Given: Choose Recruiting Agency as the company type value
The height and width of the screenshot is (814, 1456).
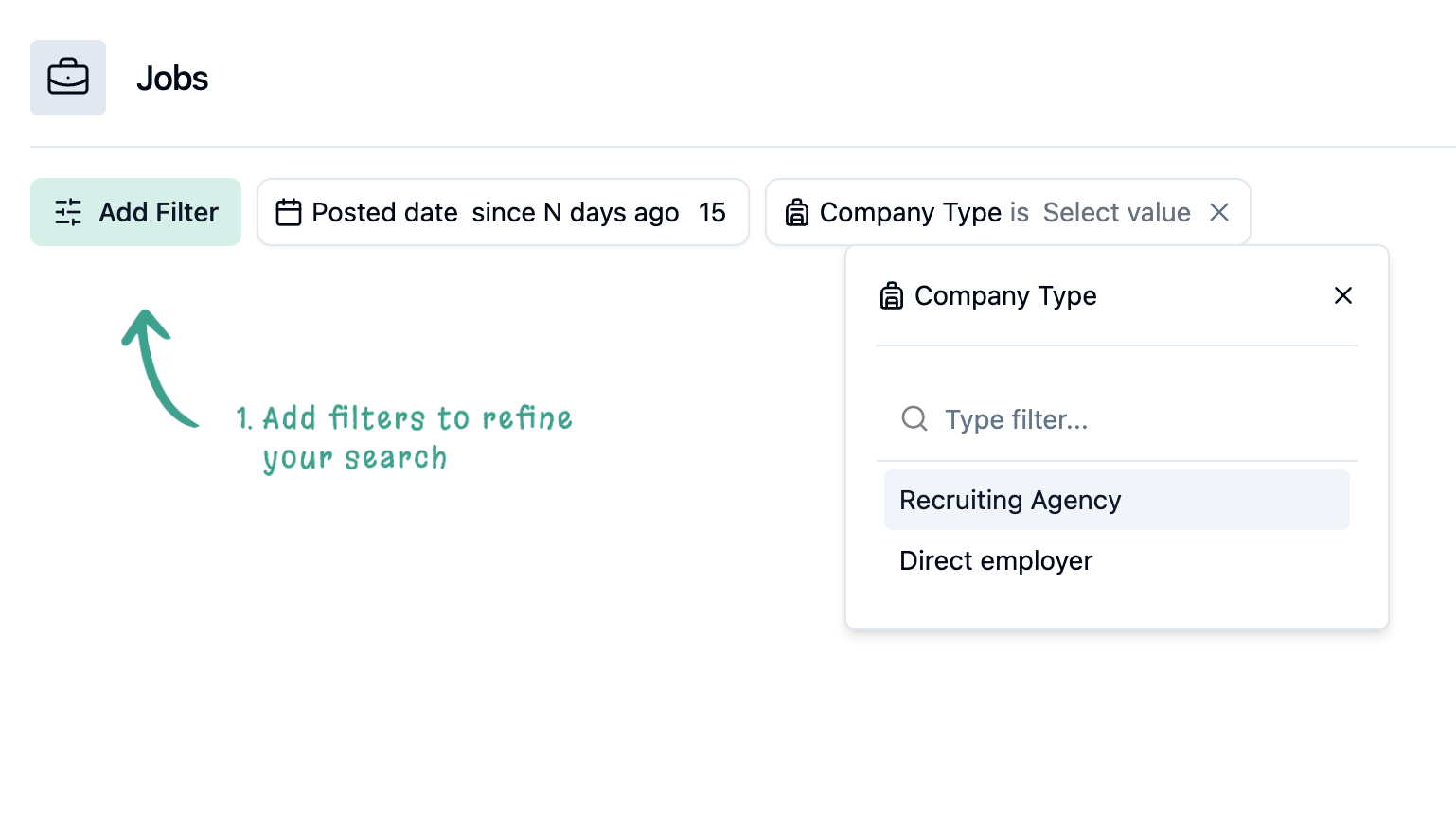Looking at the screenshot, I should click(1011, 500).
